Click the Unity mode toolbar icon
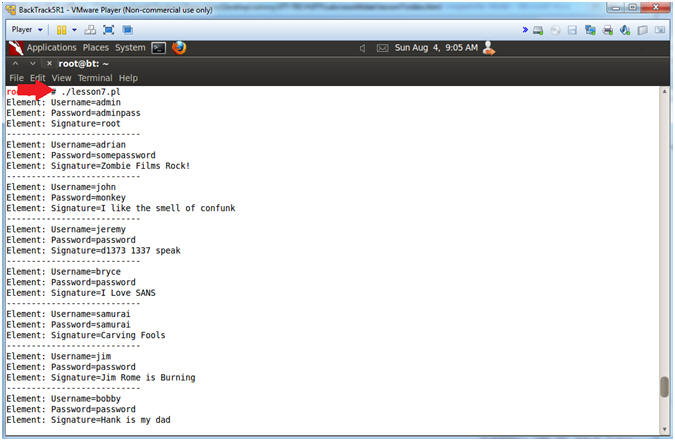The height and width of the screenshot is (441, 675). [x=127, y=30]
